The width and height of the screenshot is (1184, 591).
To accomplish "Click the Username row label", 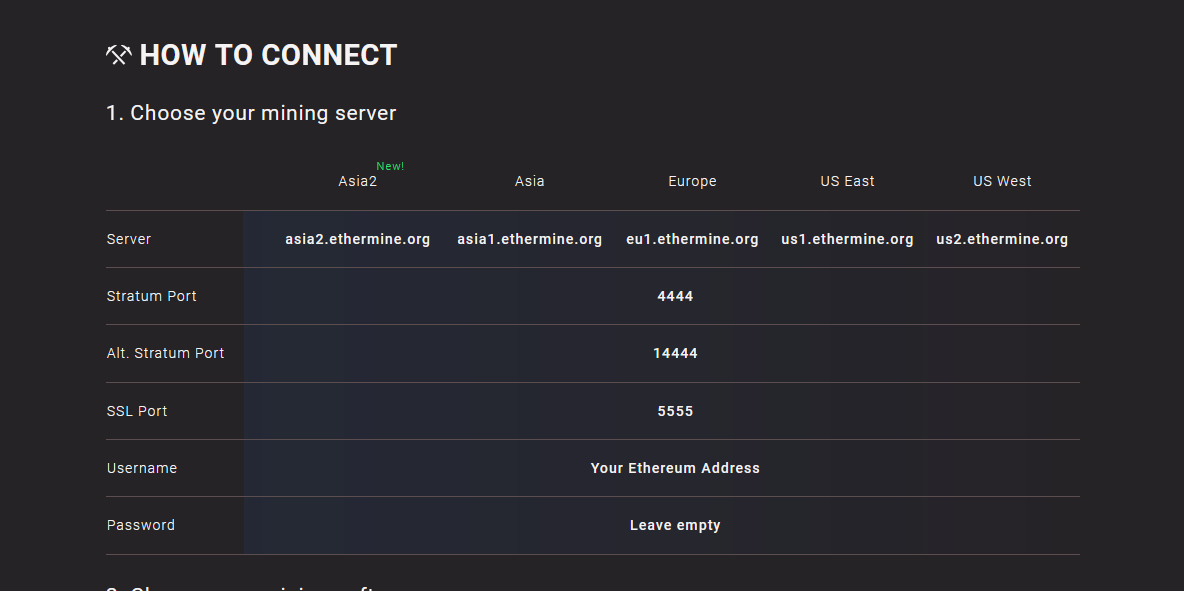I will (142, 468).
